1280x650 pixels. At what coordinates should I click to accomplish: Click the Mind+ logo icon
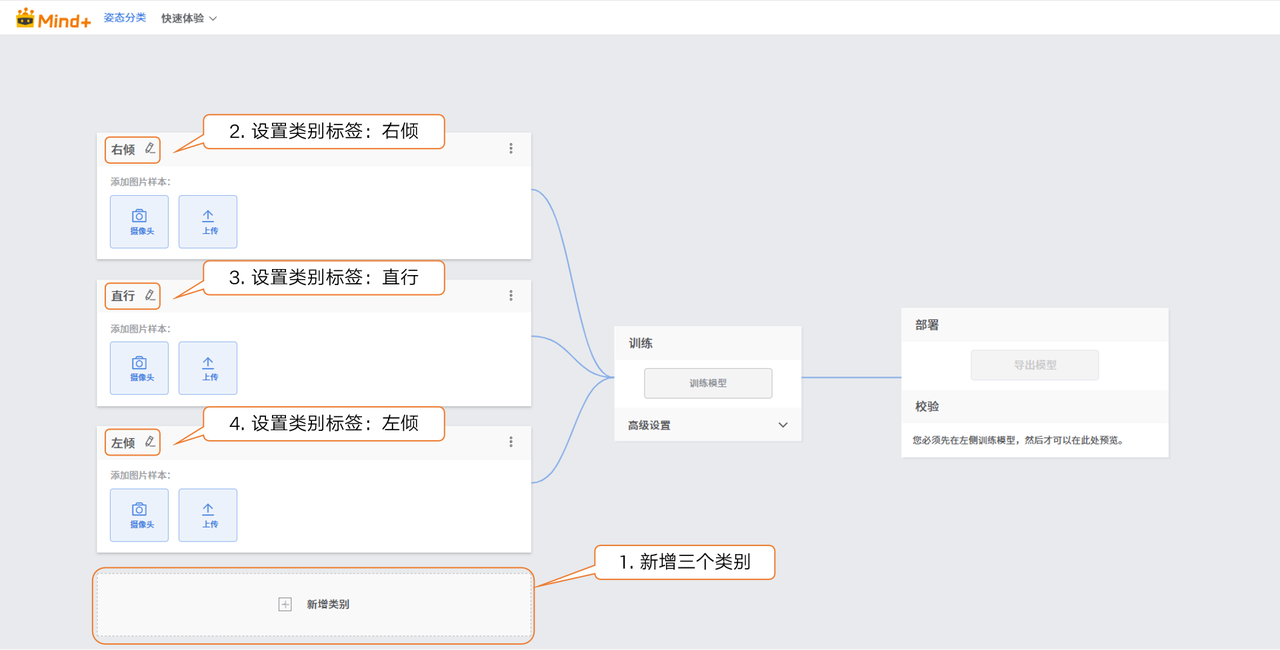[x=26, y=18]
